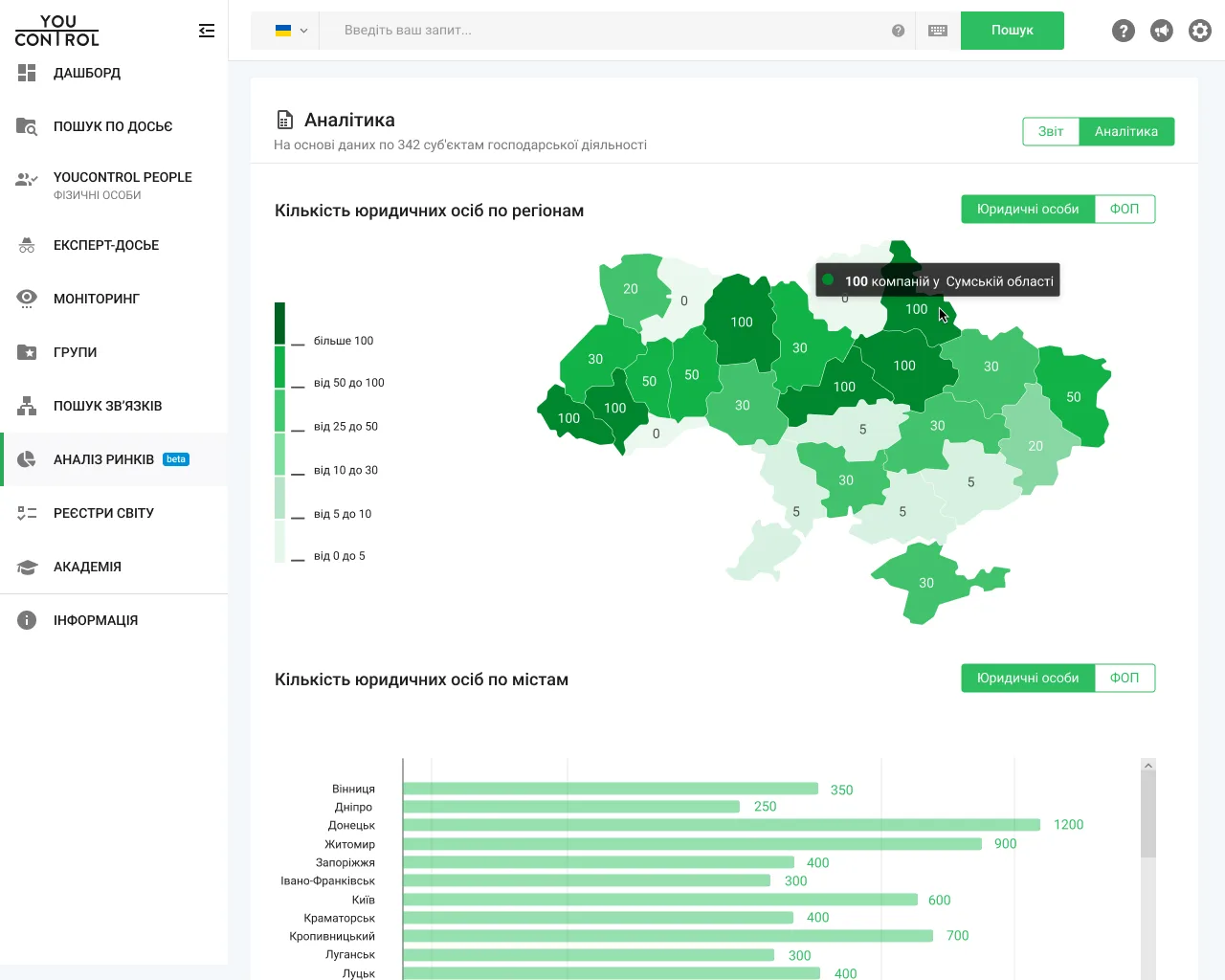Click the Академія graduation cap icon
The width and height of the screenshot is (1225, 980).
[27, 567]
